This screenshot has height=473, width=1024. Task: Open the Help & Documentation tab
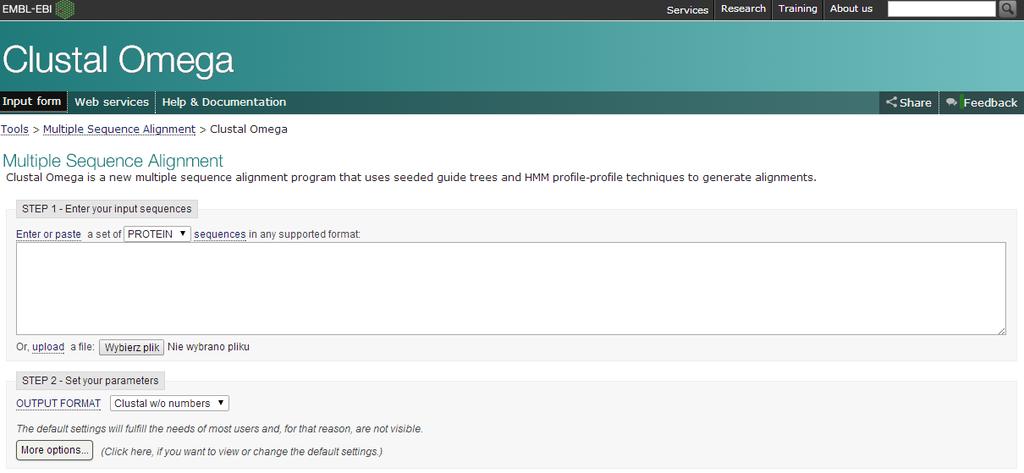[224, 103]
